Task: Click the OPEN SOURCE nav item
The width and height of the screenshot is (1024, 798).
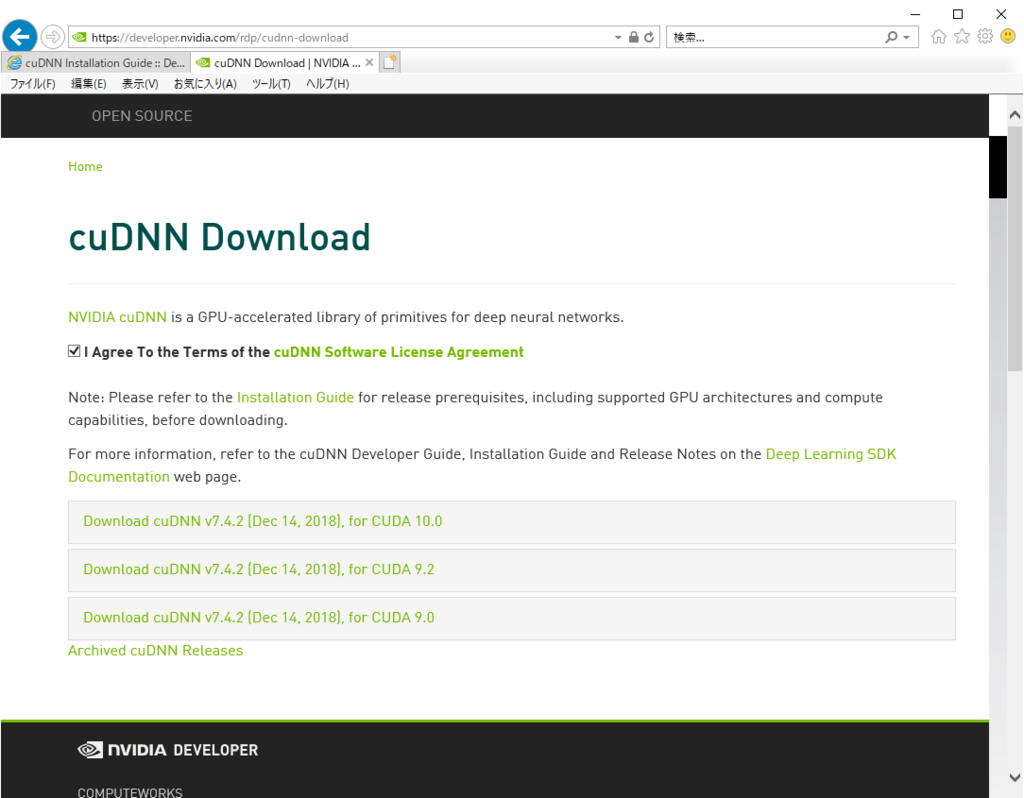Action: tap(142, 116)
